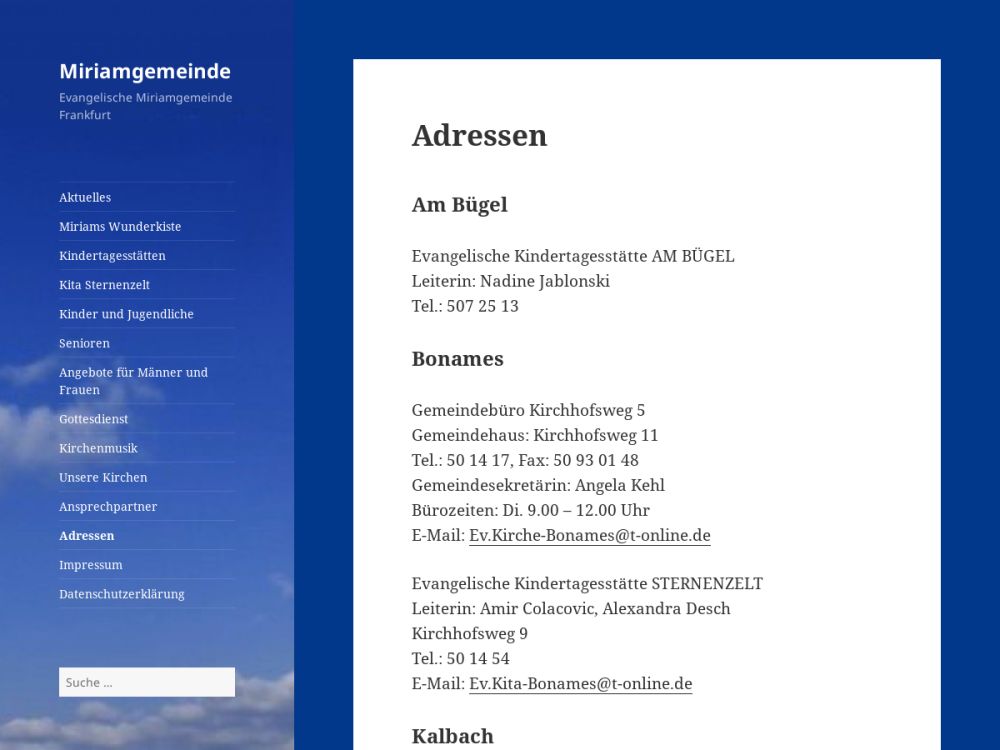Image resolution: width=1000 pixels, height=750 pixels.
Task: Email Ev.Kirche-Bonames@t-online.de link
Action: 589,535
